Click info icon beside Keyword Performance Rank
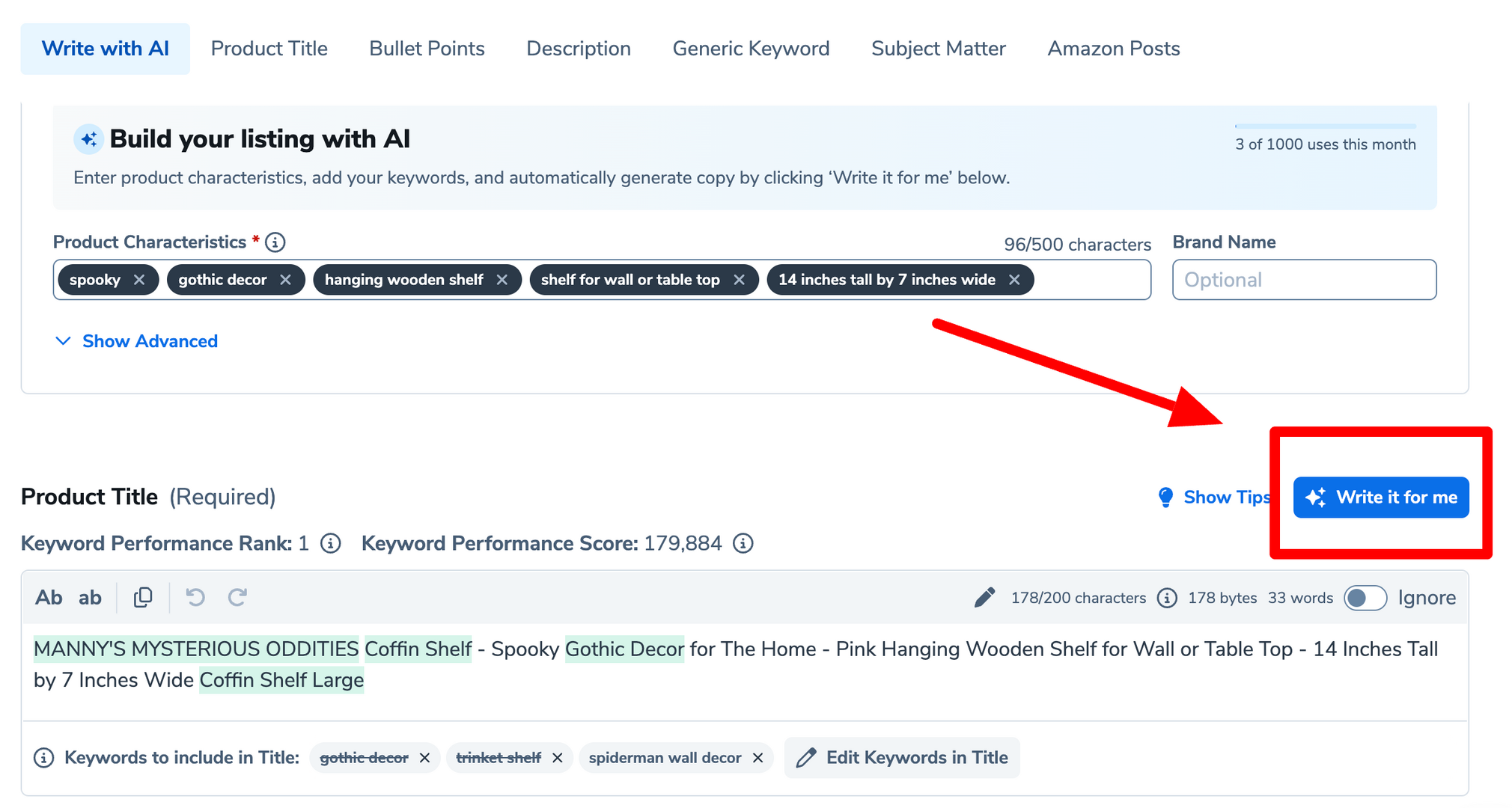The image size is (1512, 808). point(331,543)
